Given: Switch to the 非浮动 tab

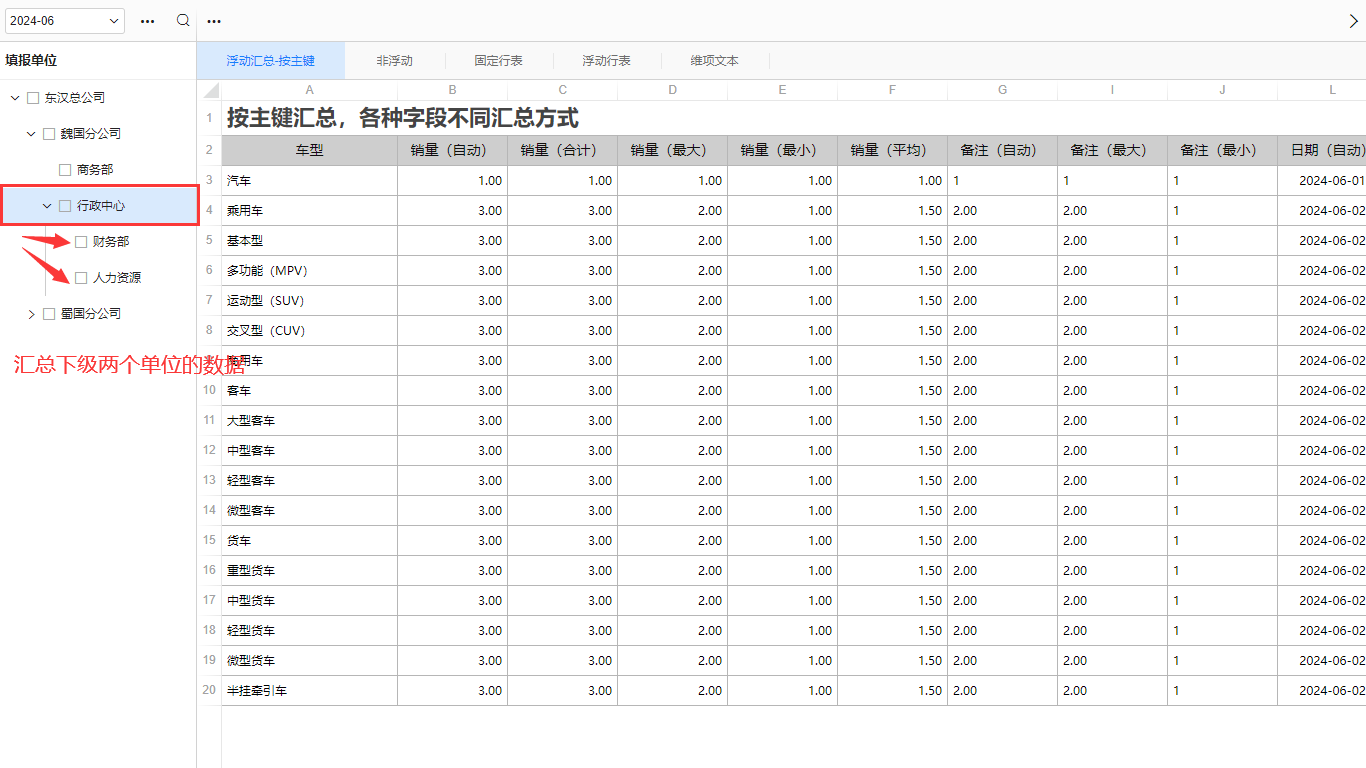Looking at the screenshot, I should click(x=394, y=61).
